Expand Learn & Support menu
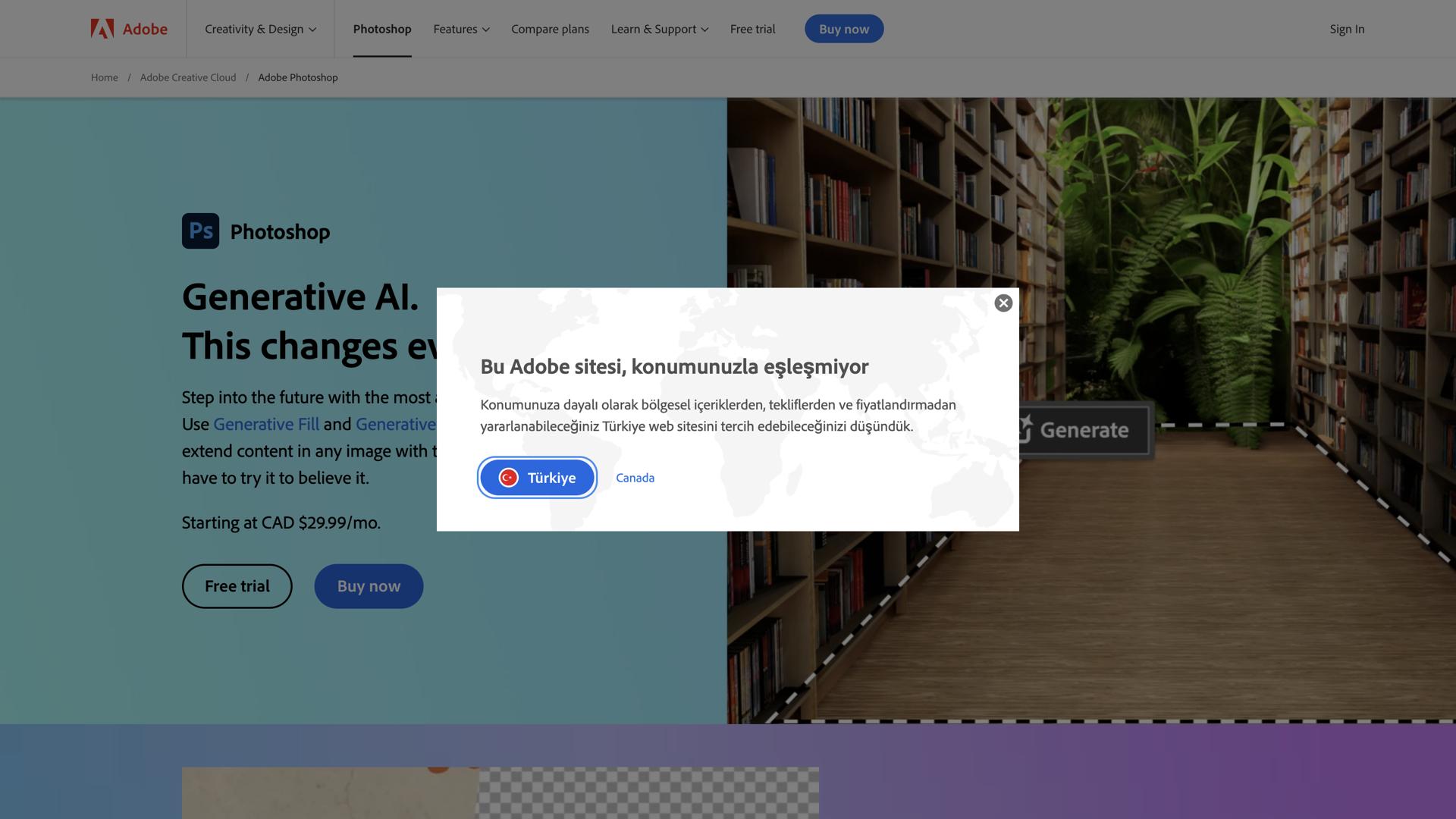Viewport: 1456px width, 819px height. [659, 29]
